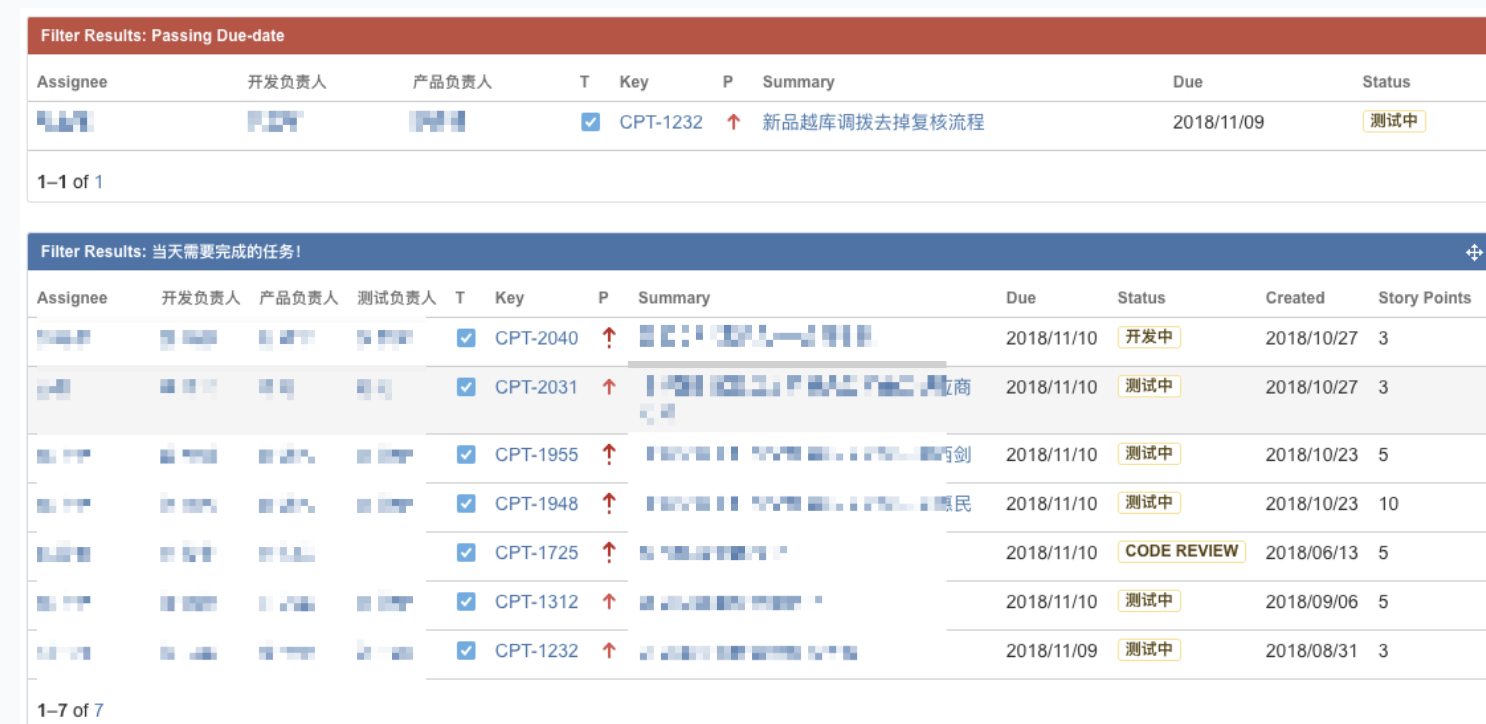Open issue CPT-1948
Viewport: 1486px width, 724px height.
(536, 504)
